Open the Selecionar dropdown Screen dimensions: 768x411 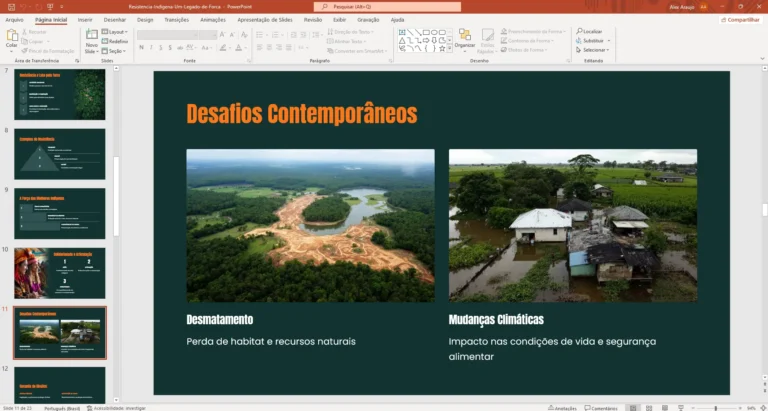point(593,50)
